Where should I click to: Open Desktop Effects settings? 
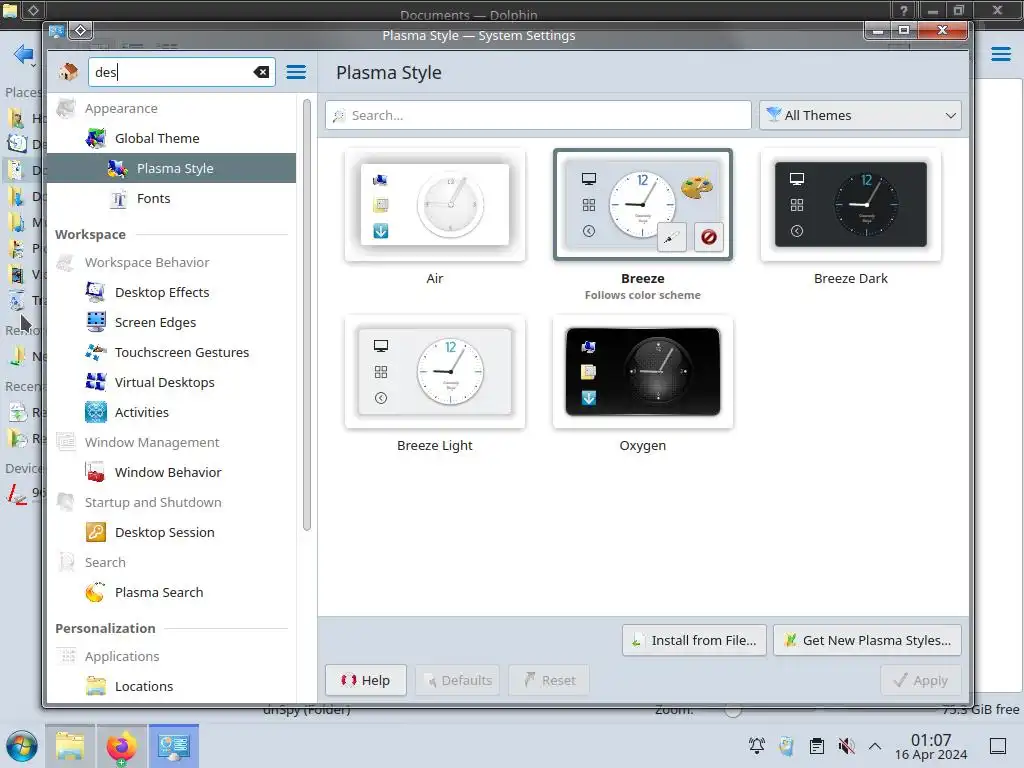[x=172, y=293]
